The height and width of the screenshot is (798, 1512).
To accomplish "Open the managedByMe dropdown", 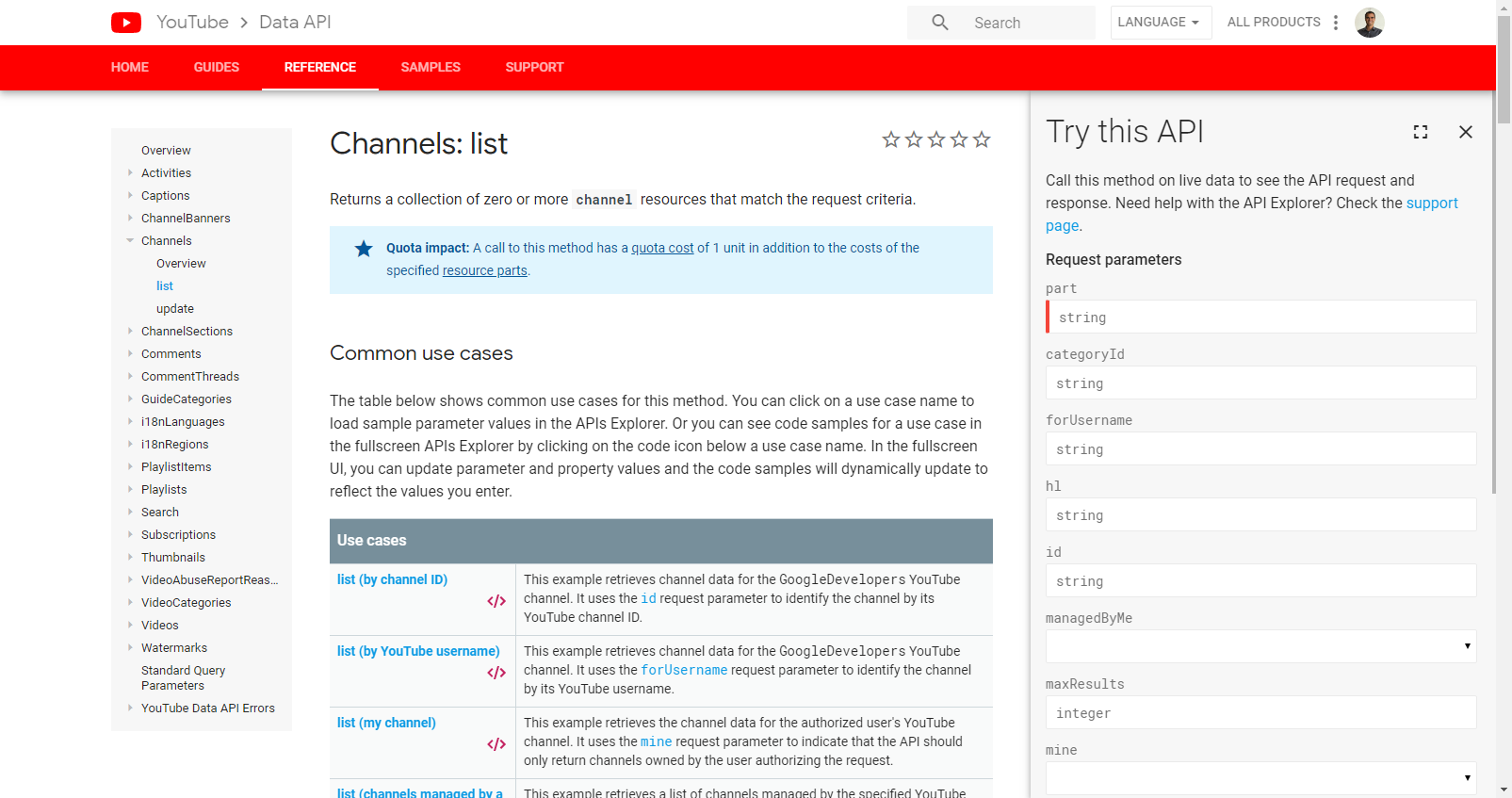I will click(x=1260, y=646).
